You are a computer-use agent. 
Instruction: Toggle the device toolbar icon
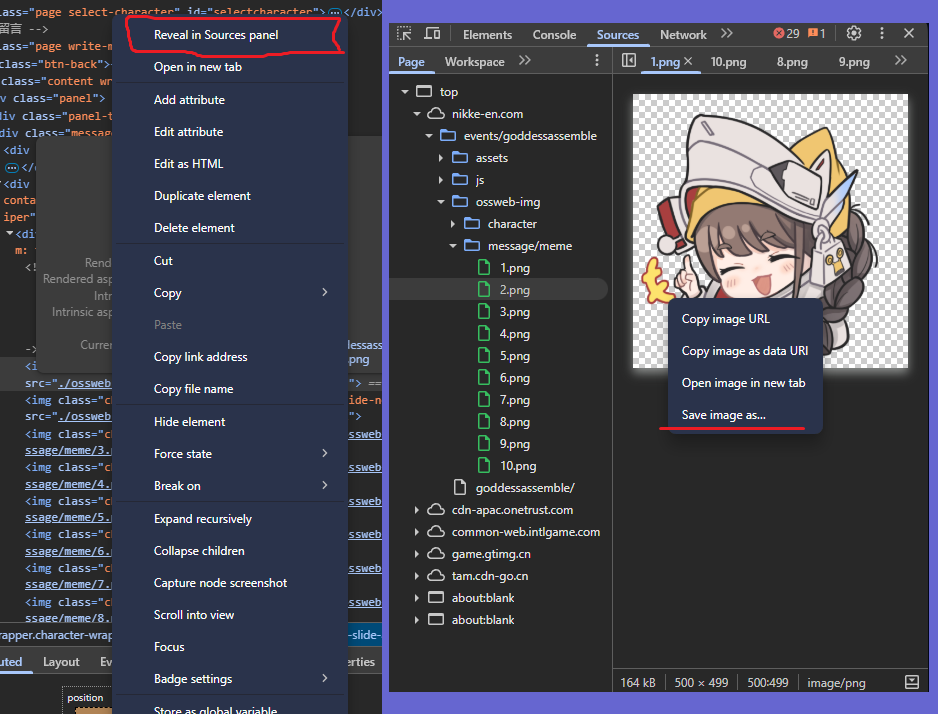pyautogui.click(x=432, y=33)
